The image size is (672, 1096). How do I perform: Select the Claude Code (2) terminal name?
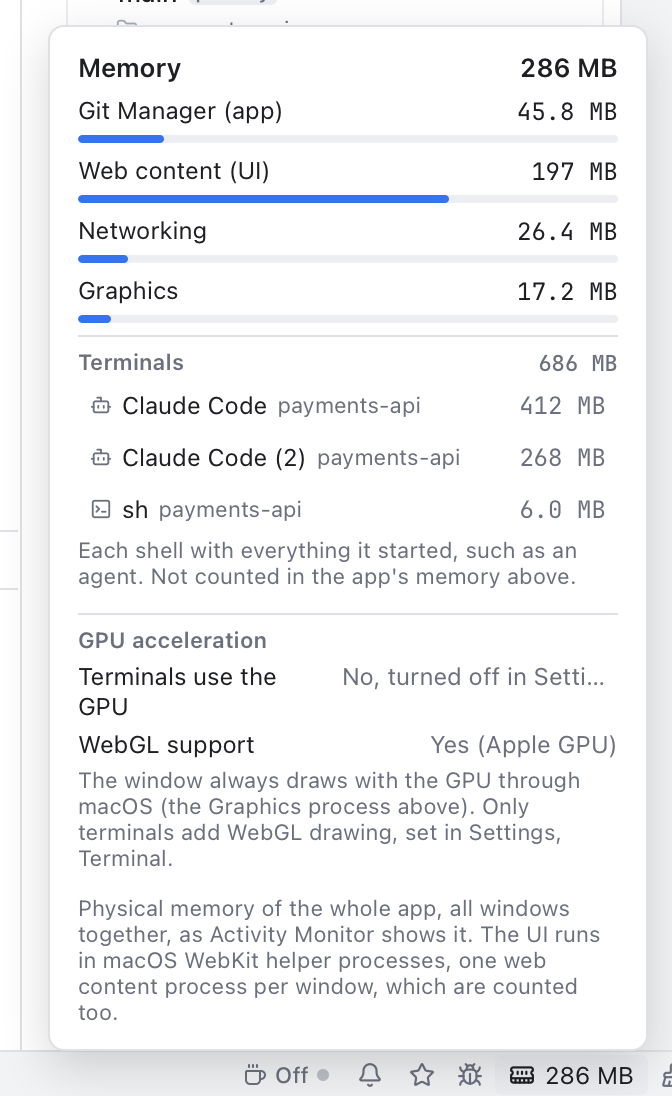click(214, 458)
